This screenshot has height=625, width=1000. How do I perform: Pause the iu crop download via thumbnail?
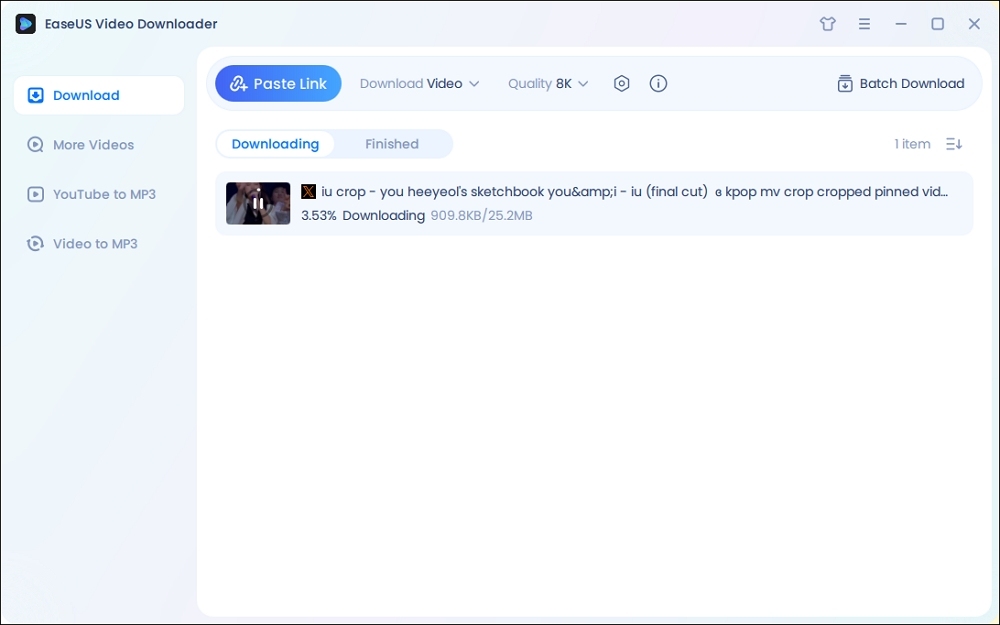click(x=258, y=203)
